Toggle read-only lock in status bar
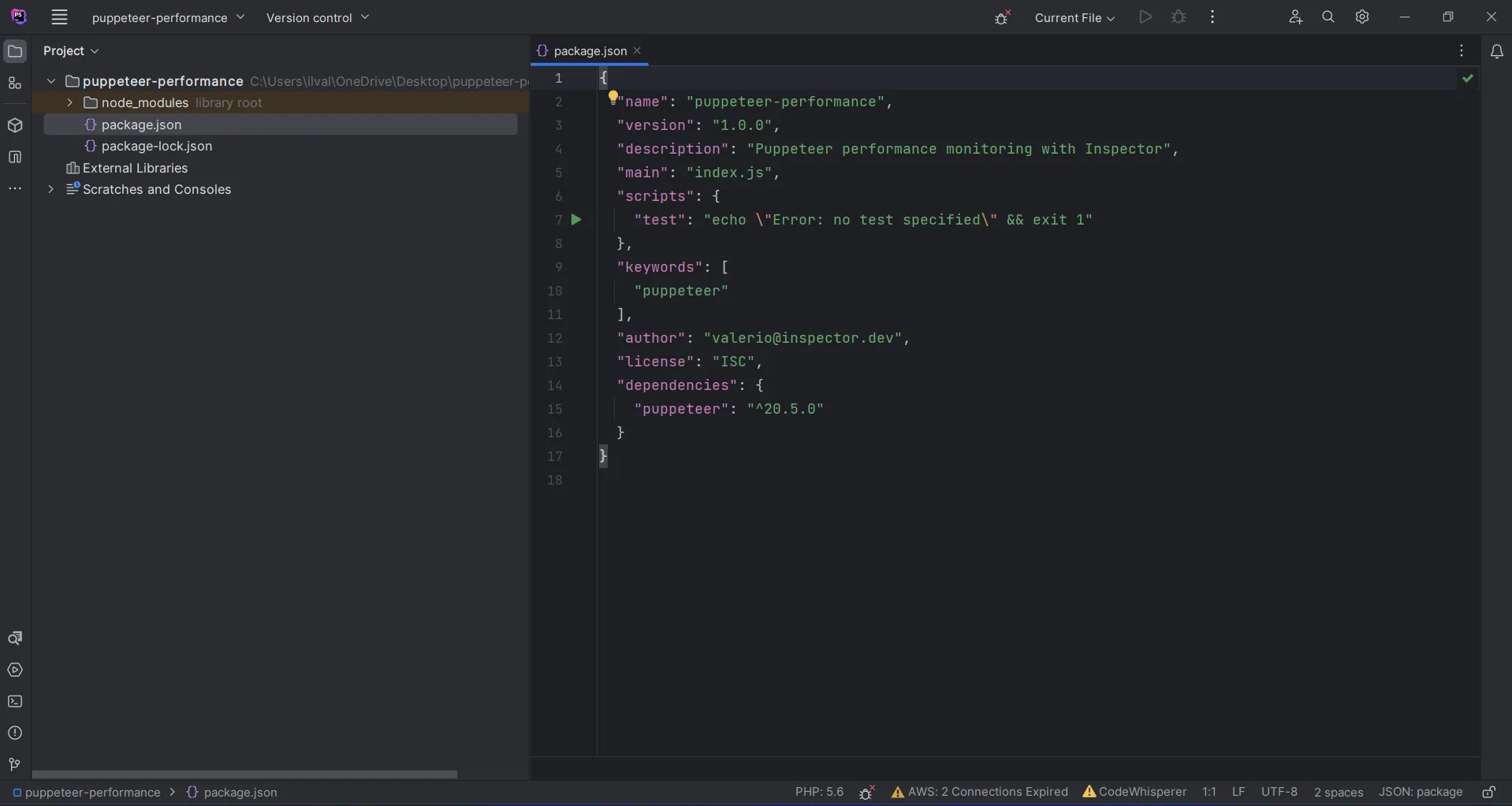 (1489, 793)
